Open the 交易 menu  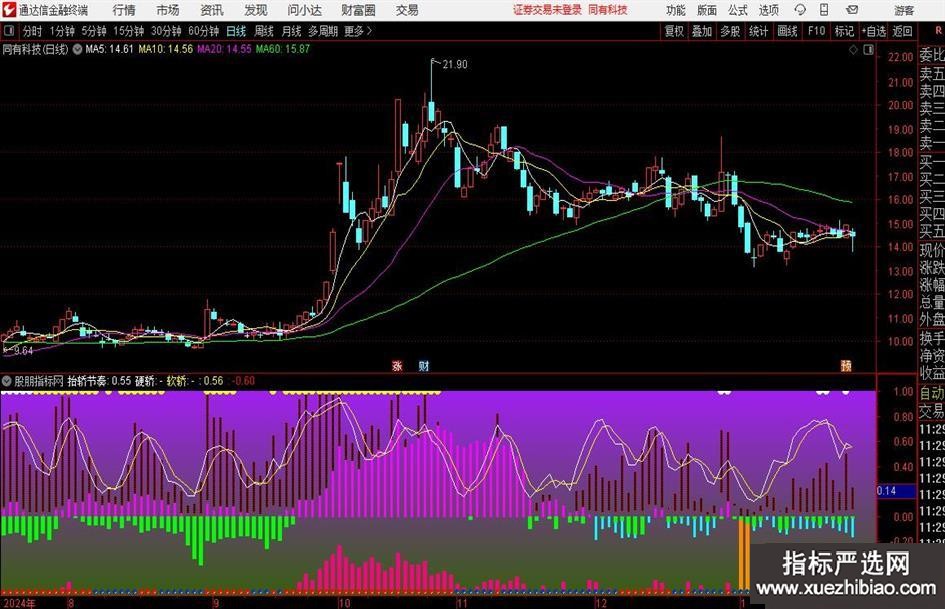(x=407, y=10)
